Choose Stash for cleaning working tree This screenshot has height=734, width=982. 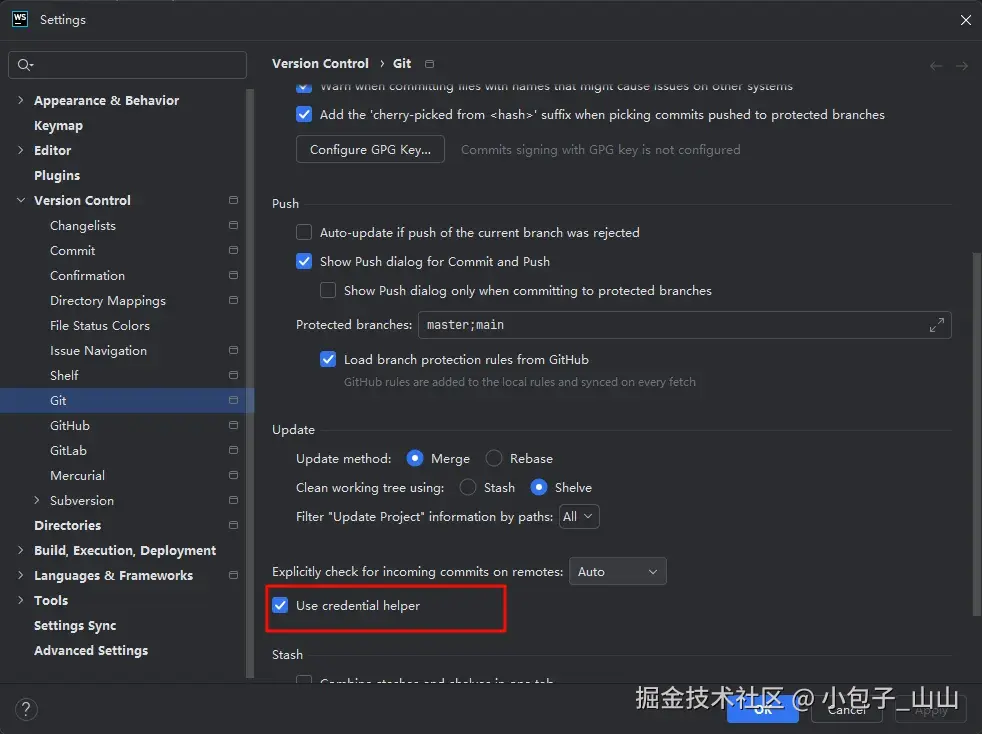(x=468, y=487)
